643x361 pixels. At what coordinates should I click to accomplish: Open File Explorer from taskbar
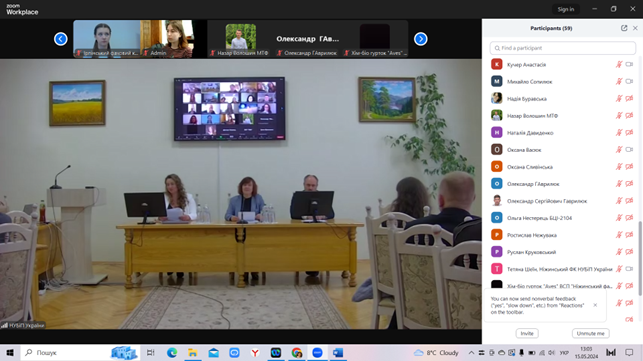pos(193,353)
